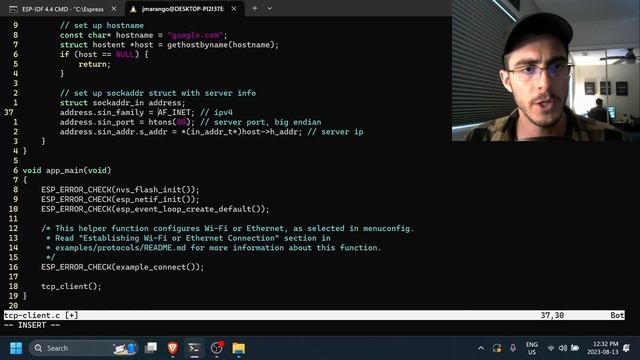640x360 pixels.
Task: Click the esp_event_loop_create_default() line
Action: pos(155,209)
